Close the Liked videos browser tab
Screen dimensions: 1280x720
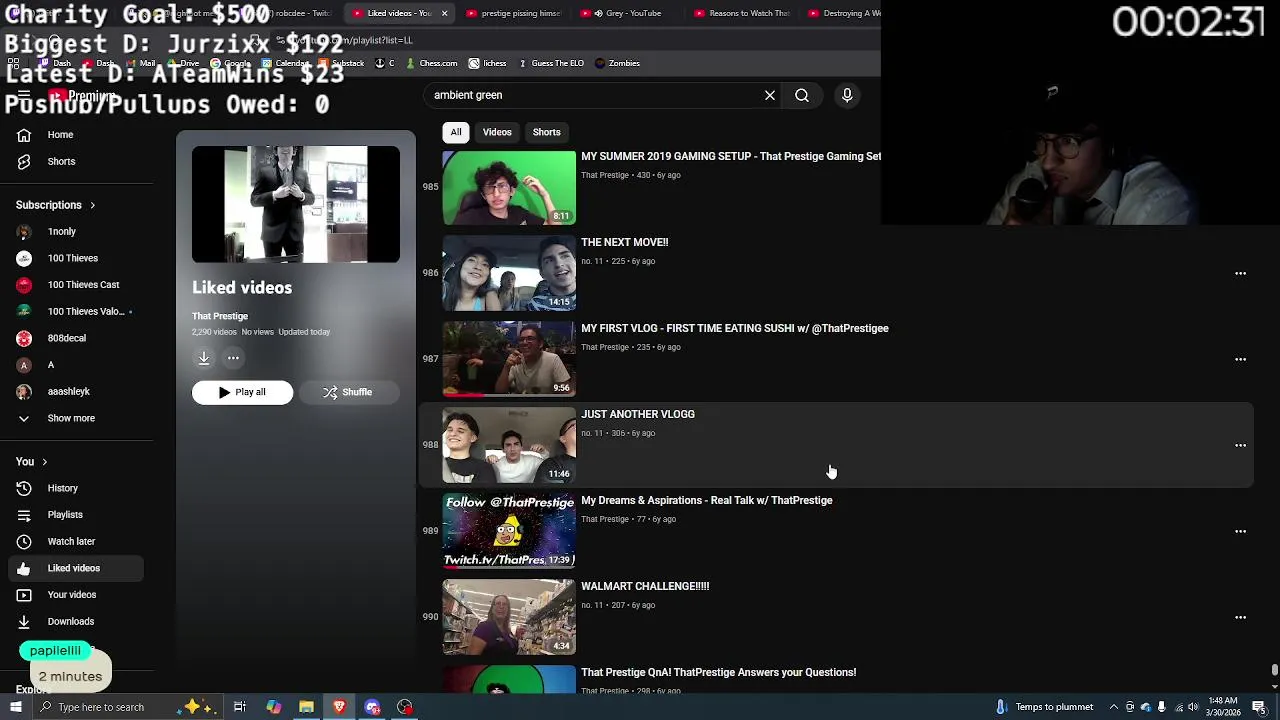[444, 13]
